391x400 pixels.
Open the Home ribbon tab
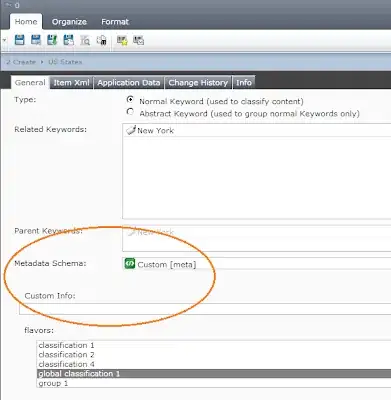coord(26,22)
